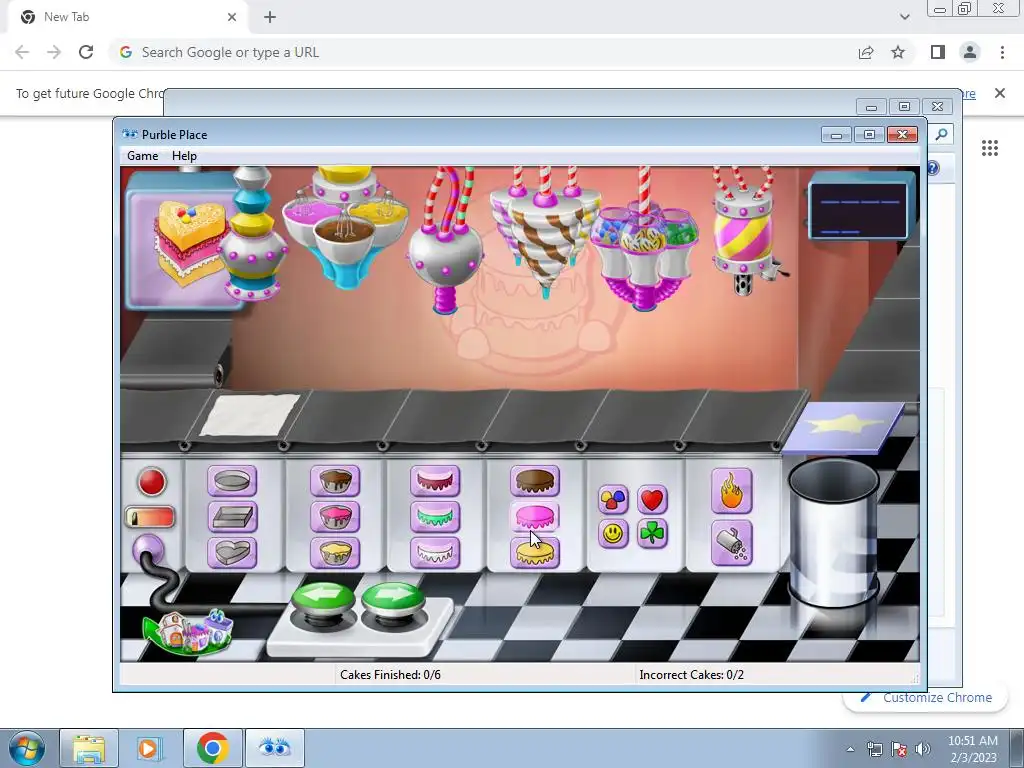Expand the Chrome tab search chevron
Screen dimensions: 1024x768
[x=904, y=17]
